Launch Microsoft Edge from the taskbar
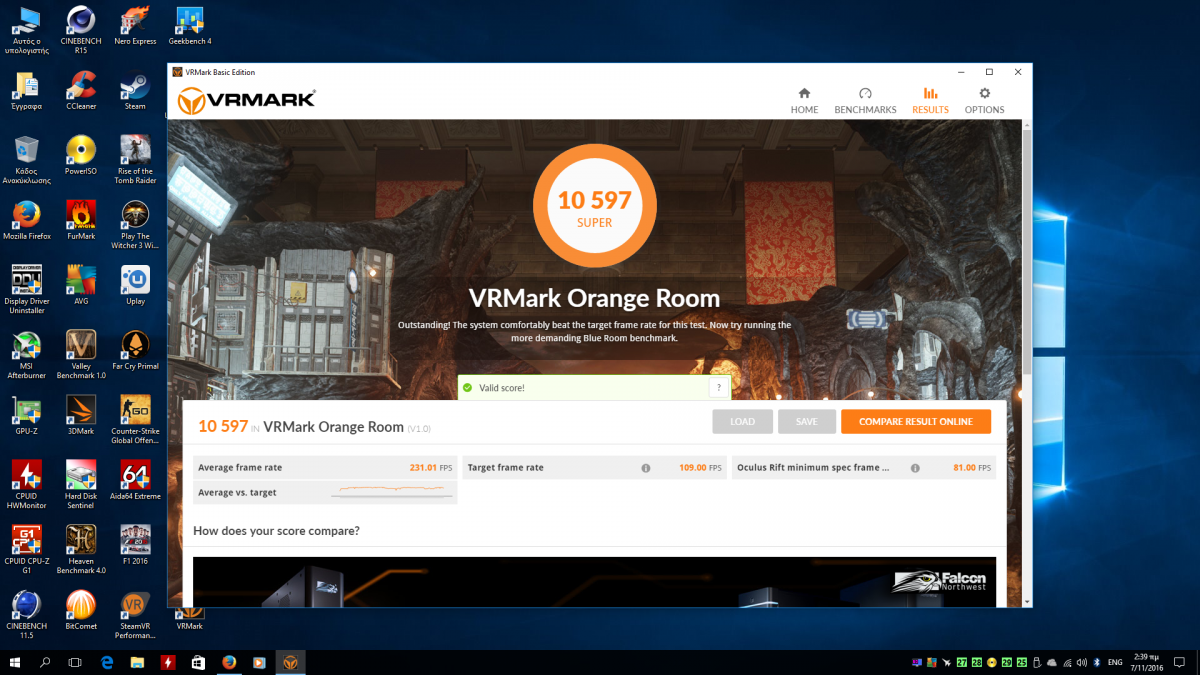Screen dimensions: 1200x675 point(107,662)
